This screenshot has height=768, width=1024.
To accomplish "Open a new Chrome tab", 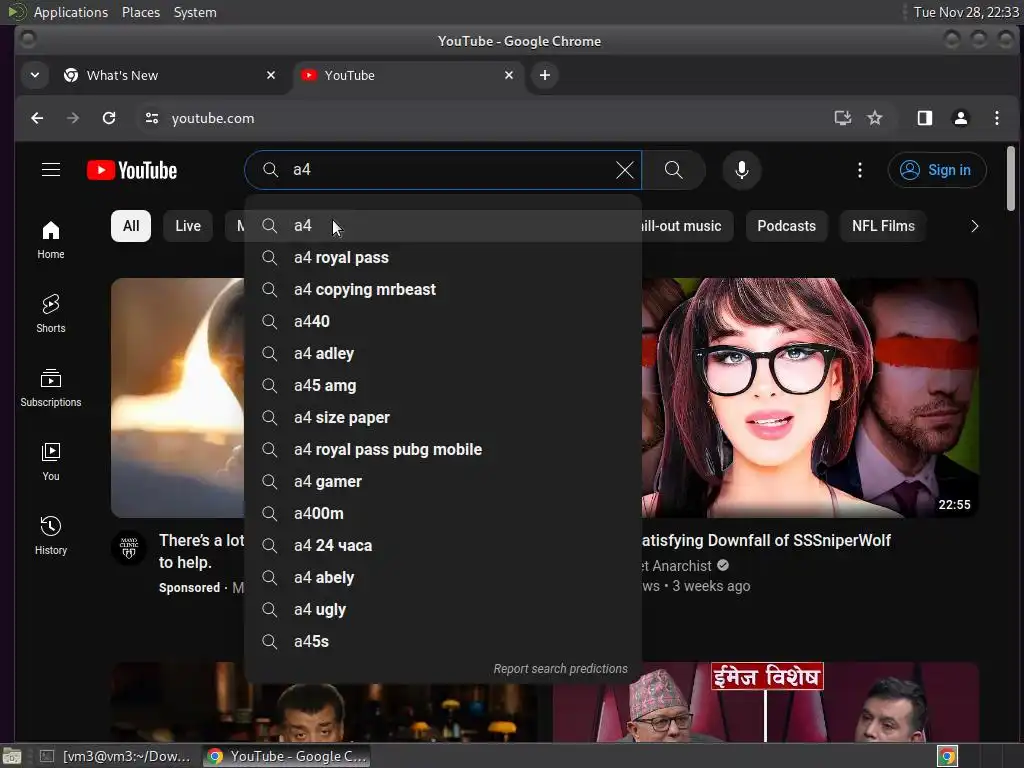I will tap(545, 75).
